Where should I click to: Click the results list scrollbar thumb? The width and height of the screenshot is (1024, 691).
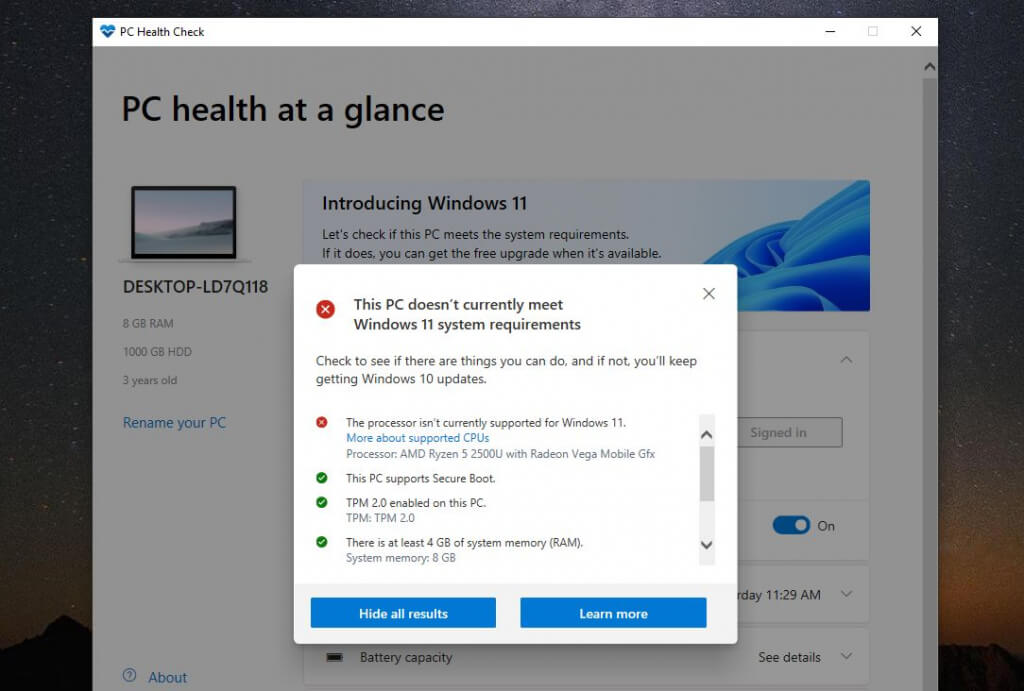pos(707,474)
